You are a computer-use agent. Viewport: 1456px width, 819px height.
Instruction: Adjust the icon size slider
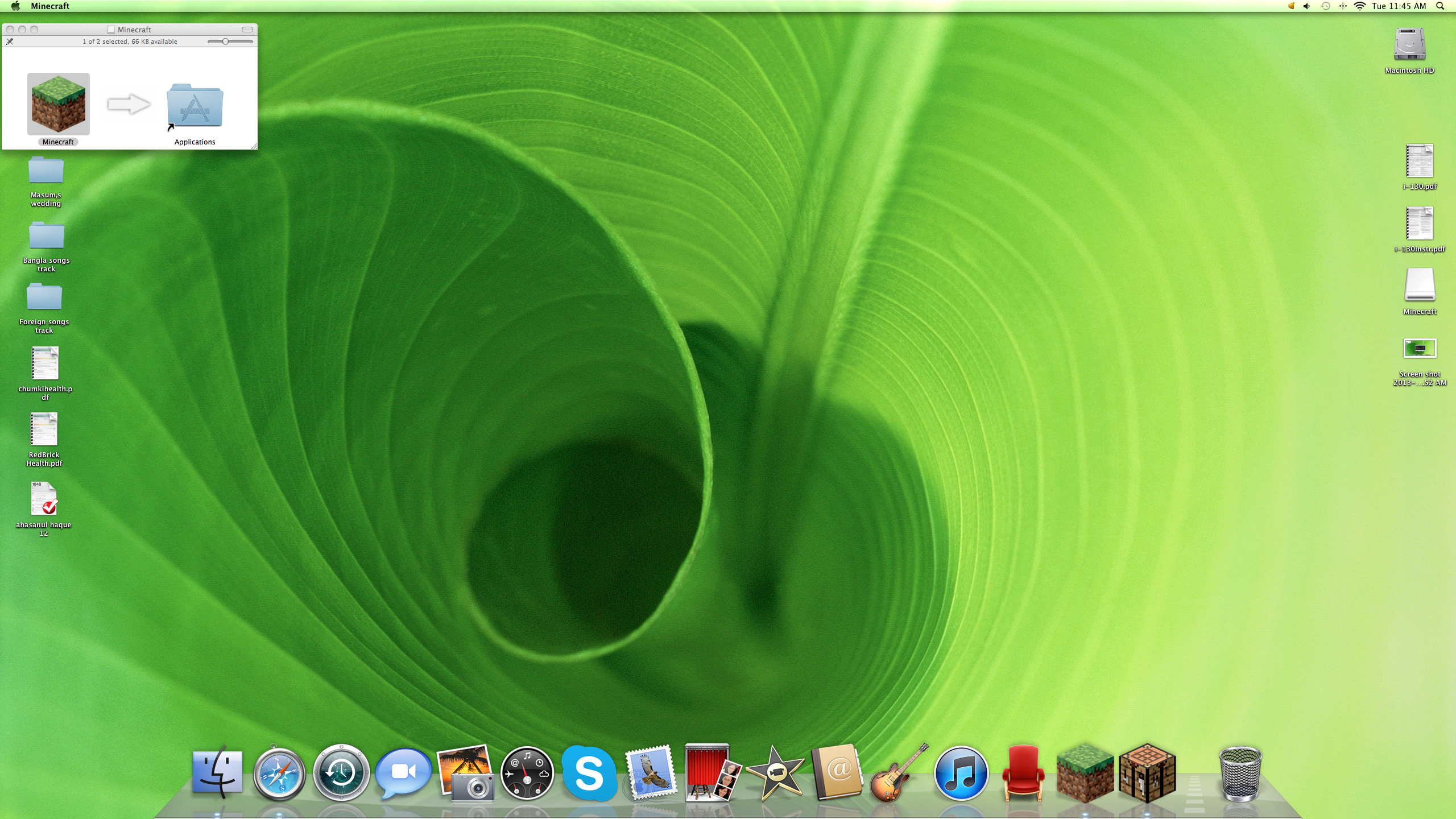pos(226,42)
